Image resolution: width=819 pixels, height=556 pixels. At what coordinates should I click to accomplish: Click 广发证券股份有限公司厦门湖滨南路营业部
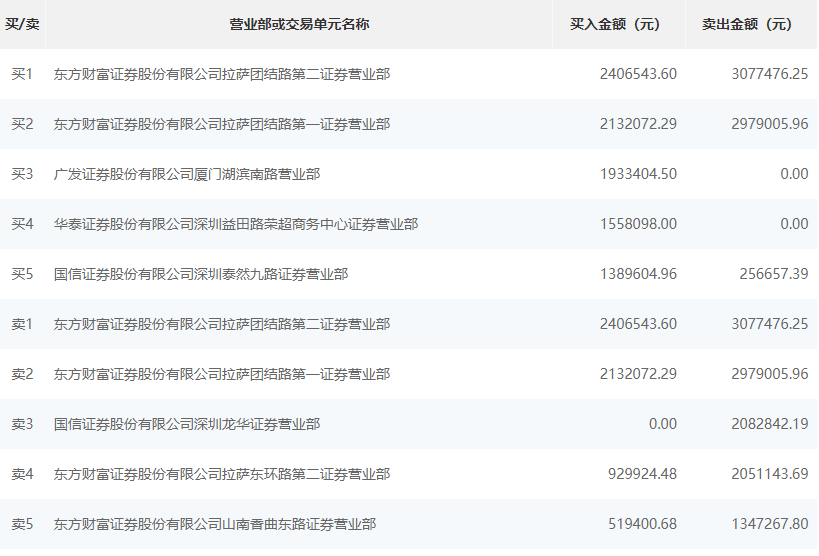[187, 174]
